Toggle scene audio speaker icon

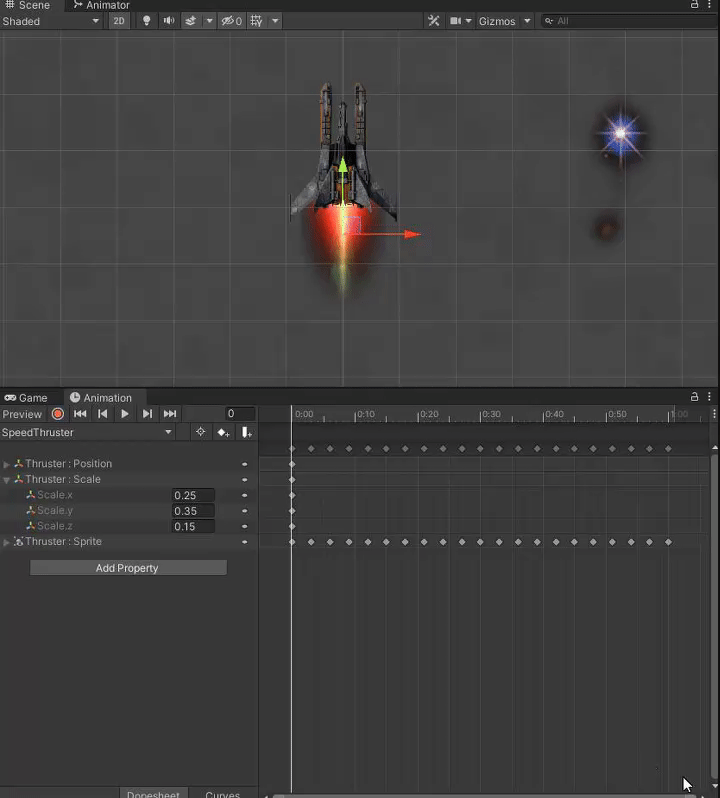tap(168, 21)
